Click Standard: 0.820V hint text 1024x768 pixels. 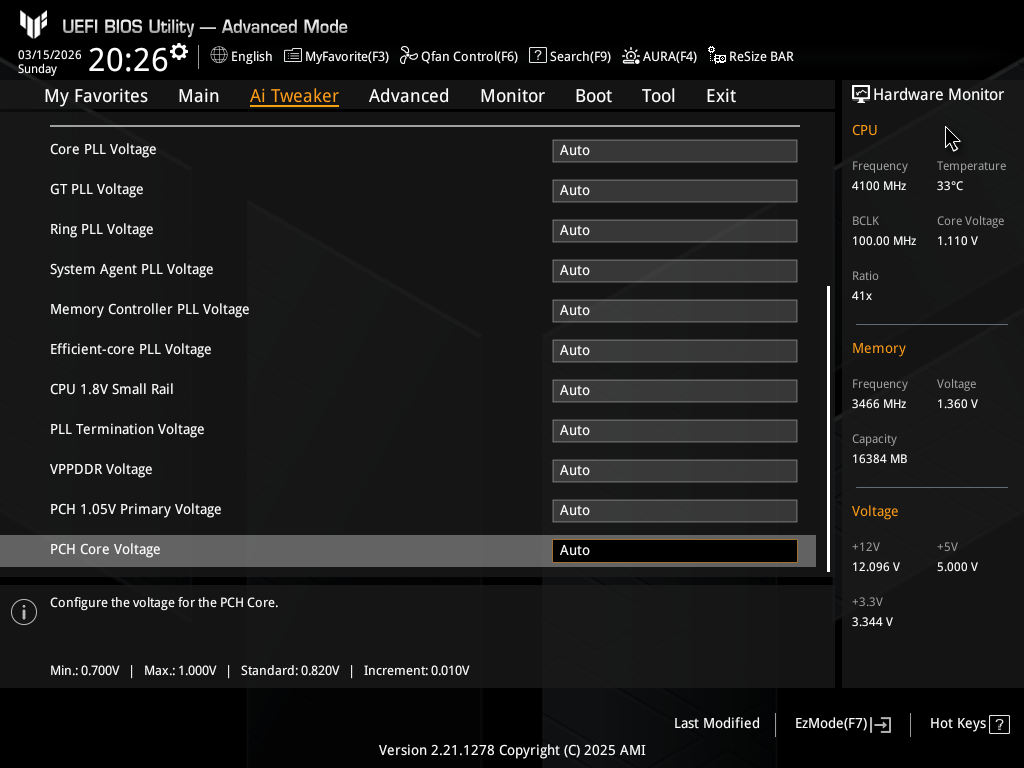[x=290, y=671]
